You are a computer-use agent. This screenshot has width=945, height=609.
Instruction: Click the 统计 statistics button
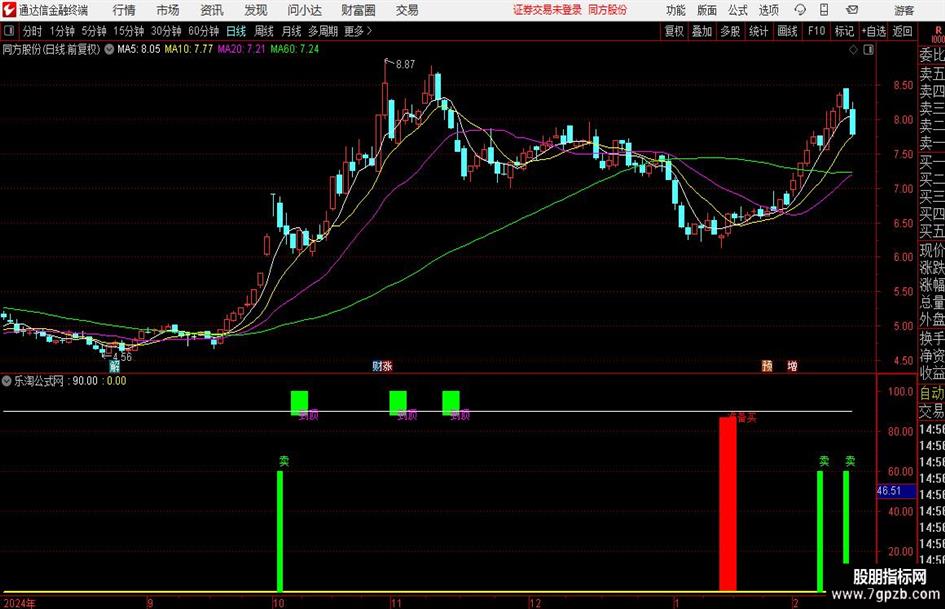click(758, 31)
